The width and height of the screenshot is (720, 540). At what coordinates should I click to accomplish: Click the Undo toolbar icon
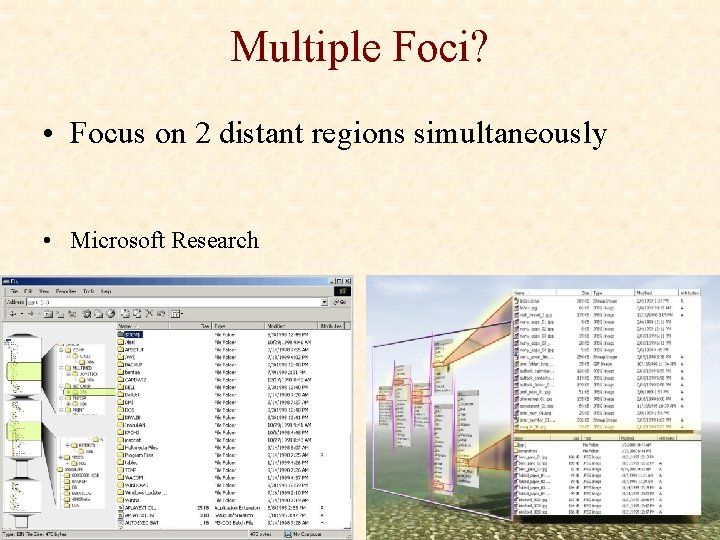(161, 314)
